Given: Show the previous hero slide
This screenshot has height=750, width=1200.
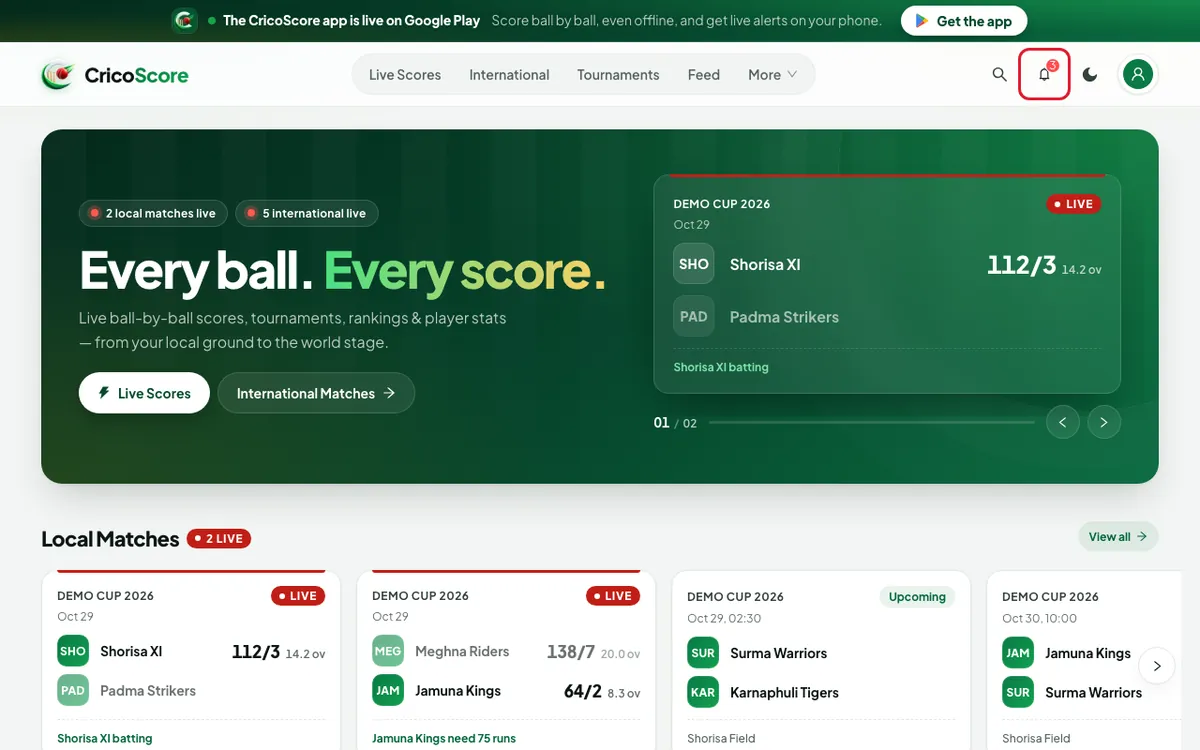Looking at the screenshot, I should coord(1063,423).
